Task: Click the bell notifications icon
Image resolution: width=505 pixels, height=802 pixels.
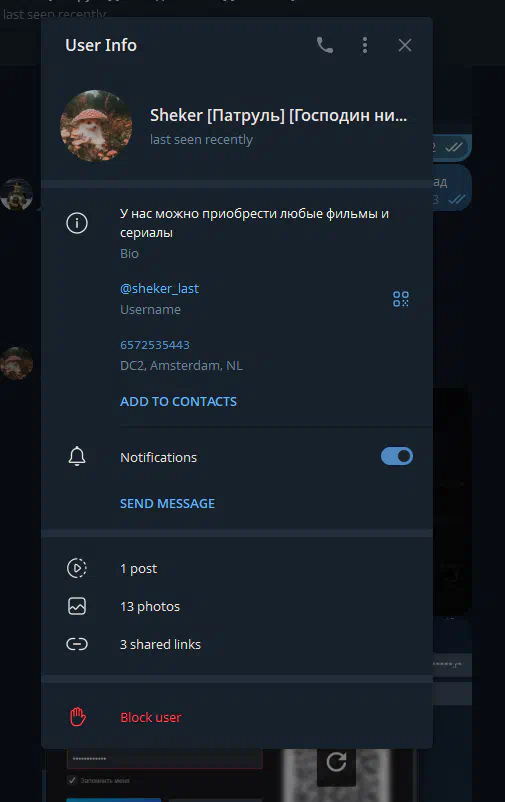Action: pos(77,456)
